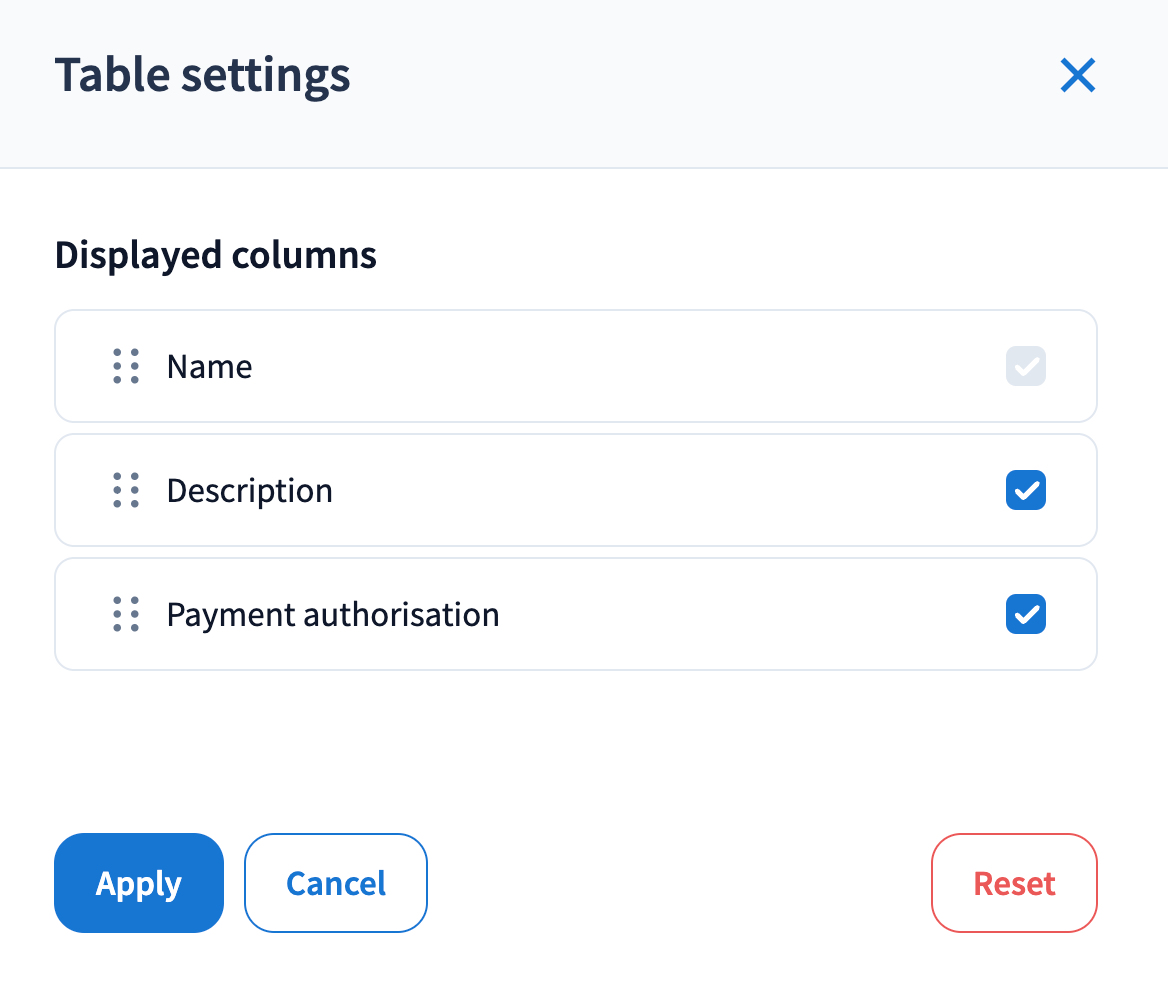This screenshot has height=1004, width=1168.
Task: Click the Name column label text
Action: pyautogui.click(x=209, y=367)
